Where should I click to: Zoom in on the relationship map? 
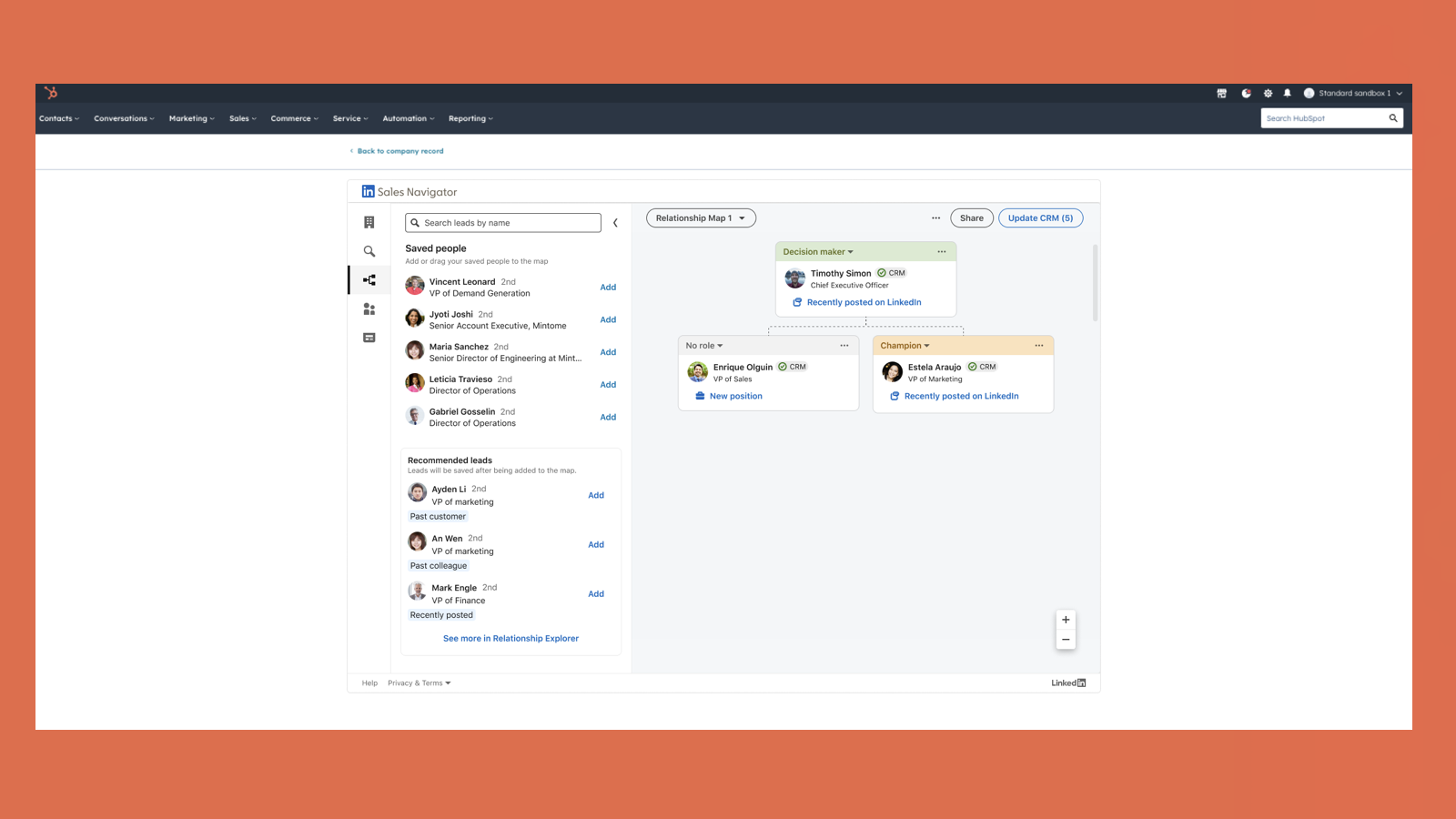tap(1066, 620)
